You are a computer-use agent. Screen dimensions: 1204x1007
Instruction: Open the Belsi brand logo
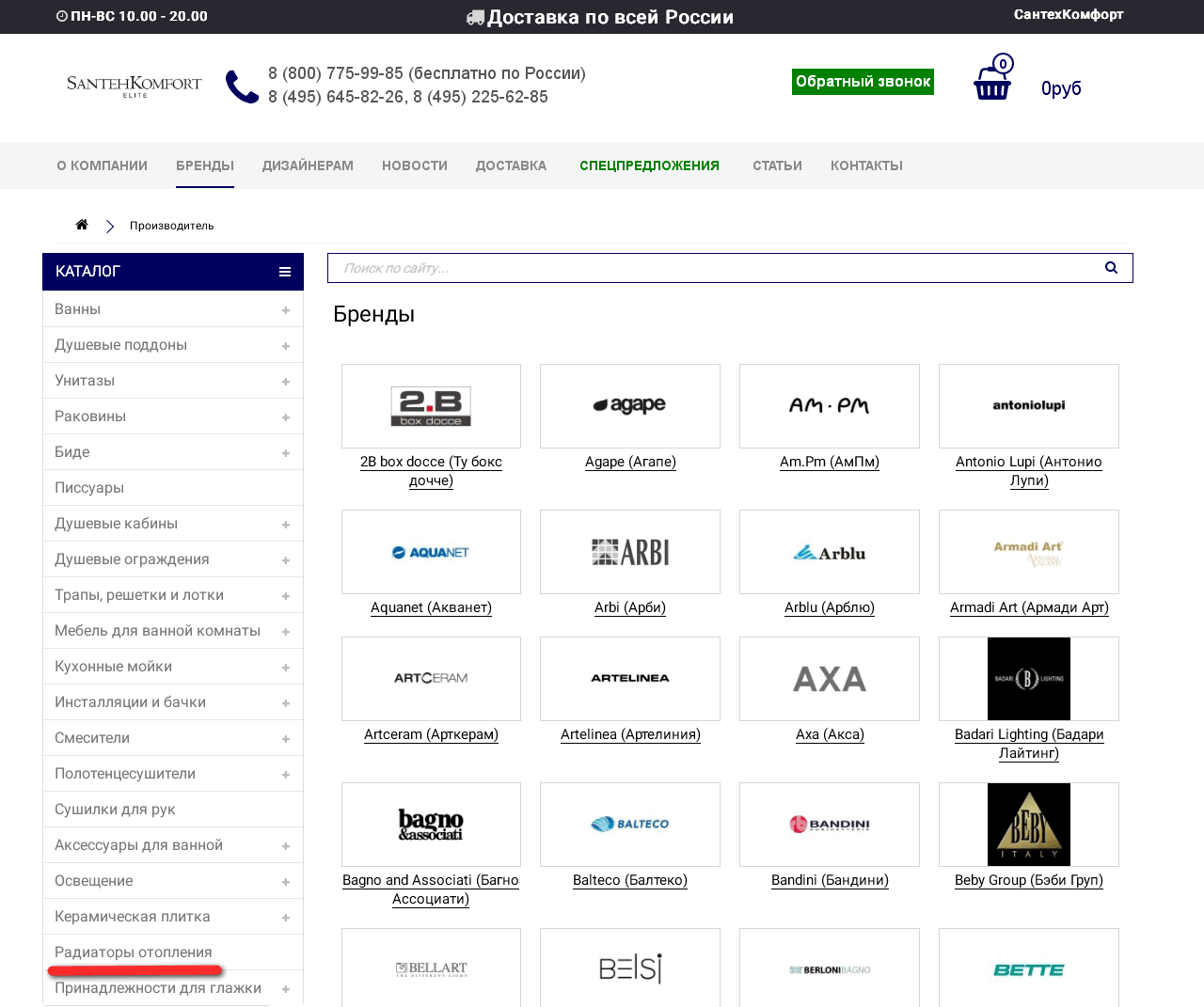click(x=630, y=968)
